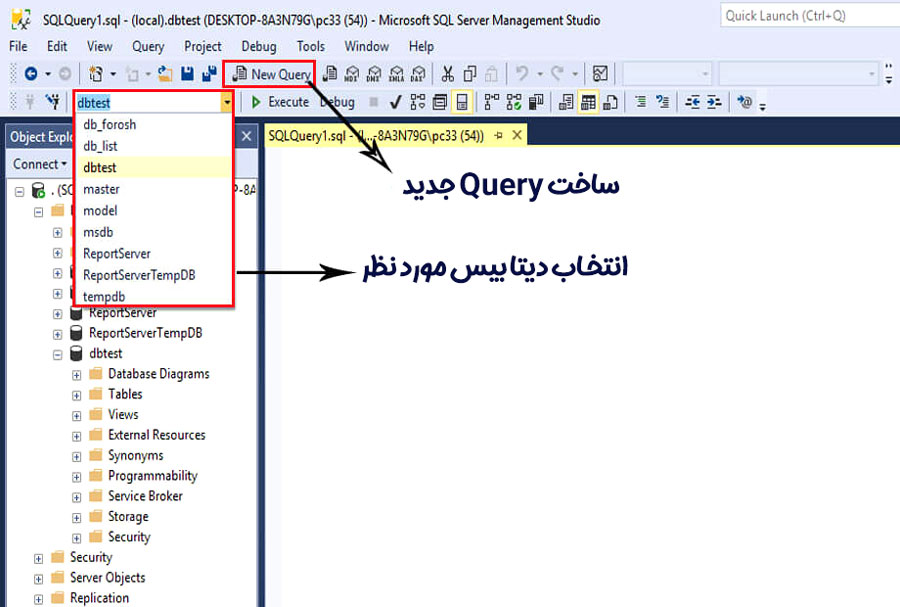This screenshot has height=607, width=900.
Task: Click the Parse checkmark icon
Action: (395, 102)
